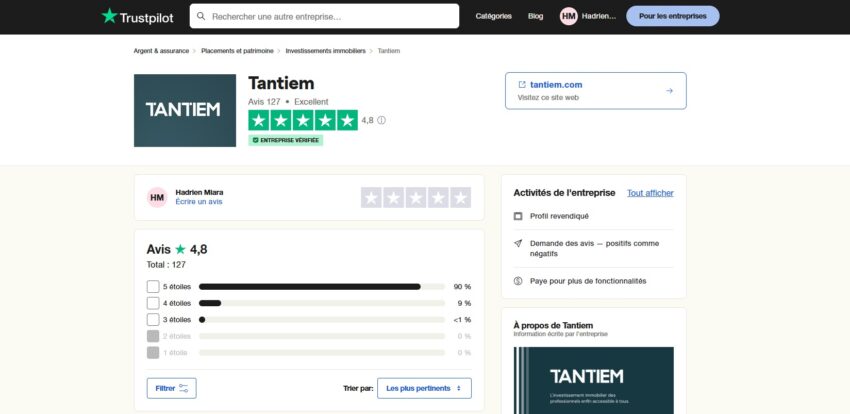The image size is (850, 414).
Task: Click the TrustScore info icon beside 4,8
Action: (382, 120)
